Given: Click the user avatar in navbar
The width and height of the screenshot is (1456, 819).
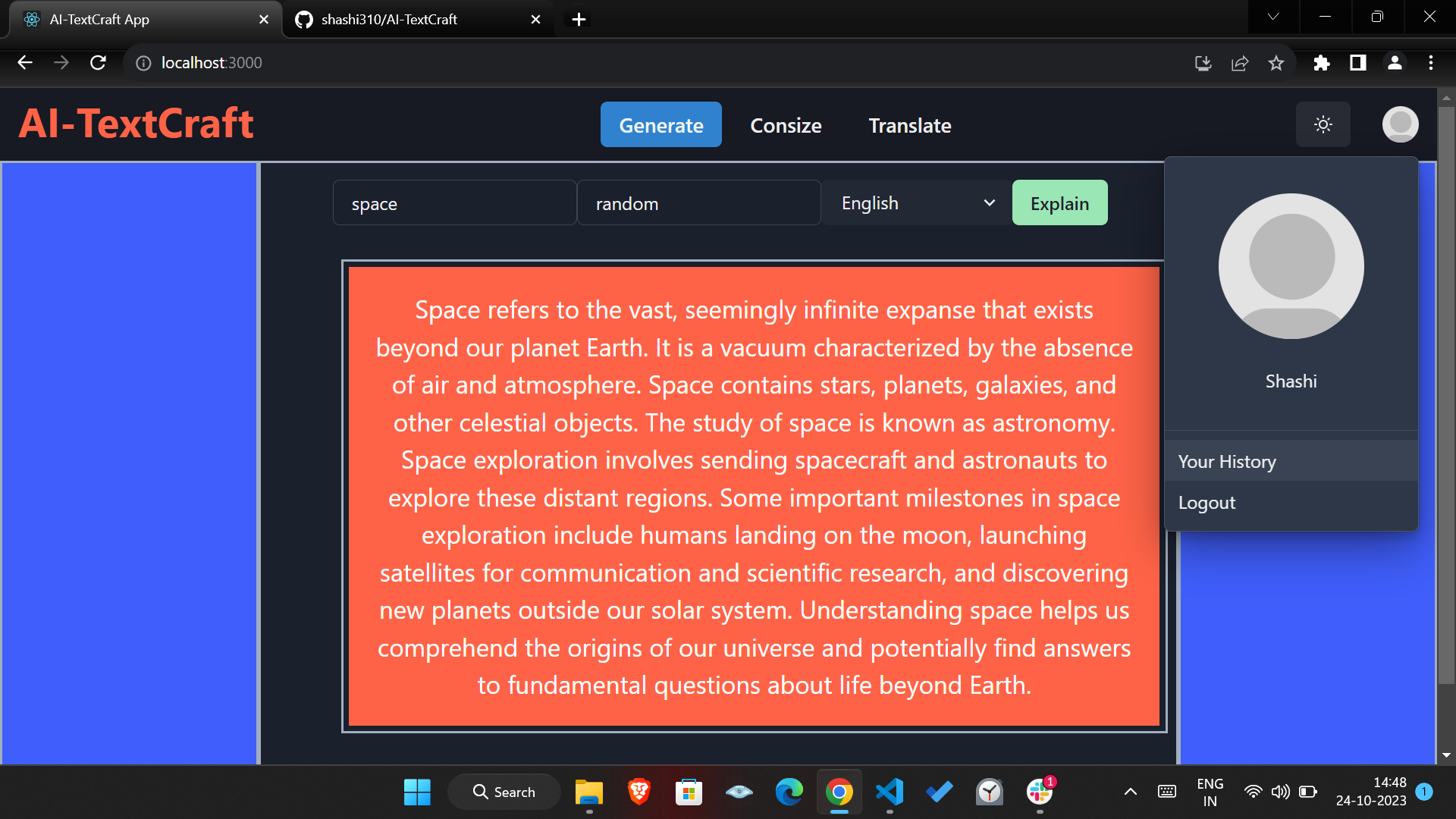Looking at the screenshot, I should point(1400,124).
